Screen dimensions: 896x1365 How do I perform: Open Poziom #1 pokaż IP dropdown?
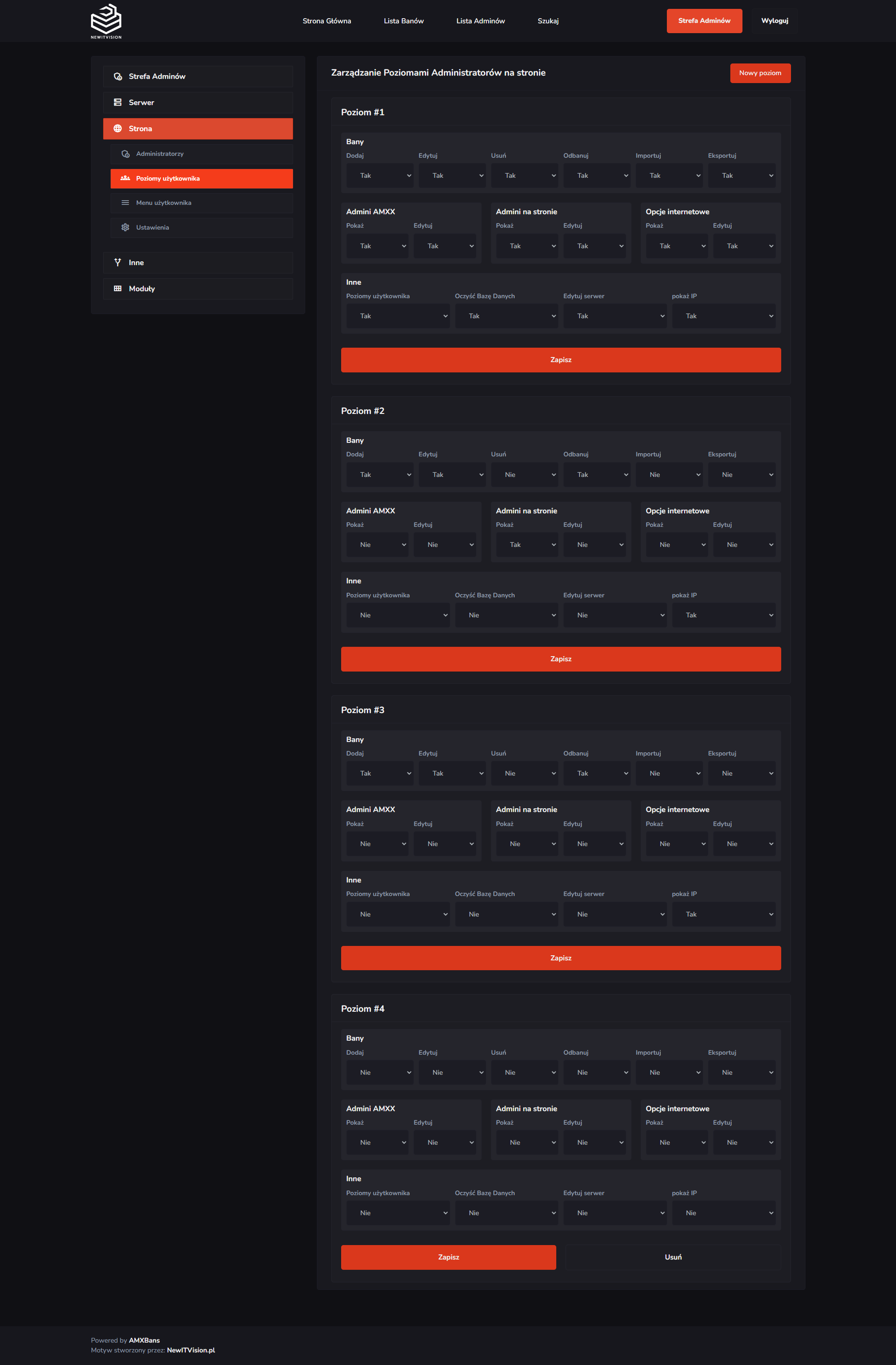[x=724, y=316]
